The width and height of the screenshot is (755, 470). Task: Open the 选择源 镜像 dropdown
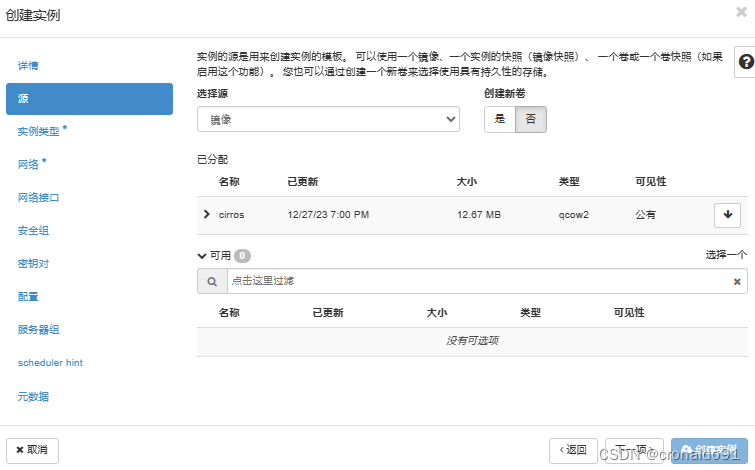[328, 119]
